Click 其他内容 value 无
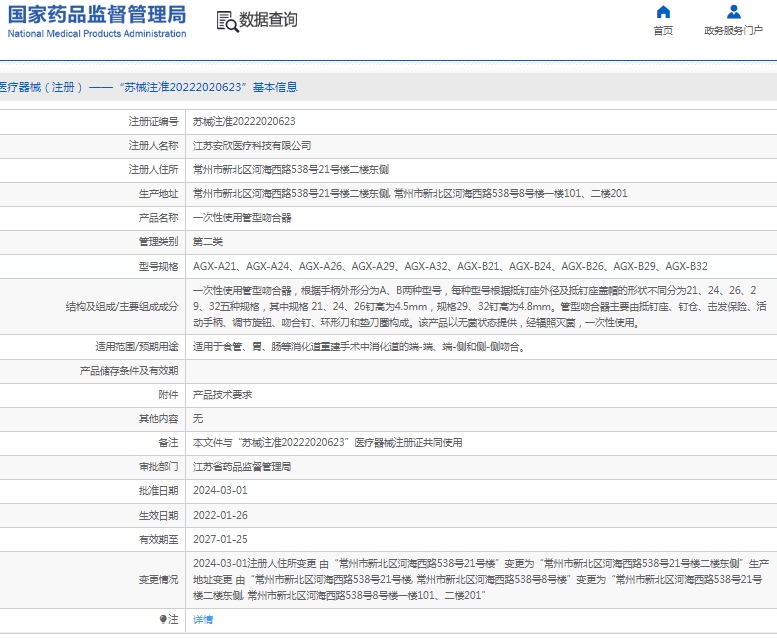 [198, 419]
